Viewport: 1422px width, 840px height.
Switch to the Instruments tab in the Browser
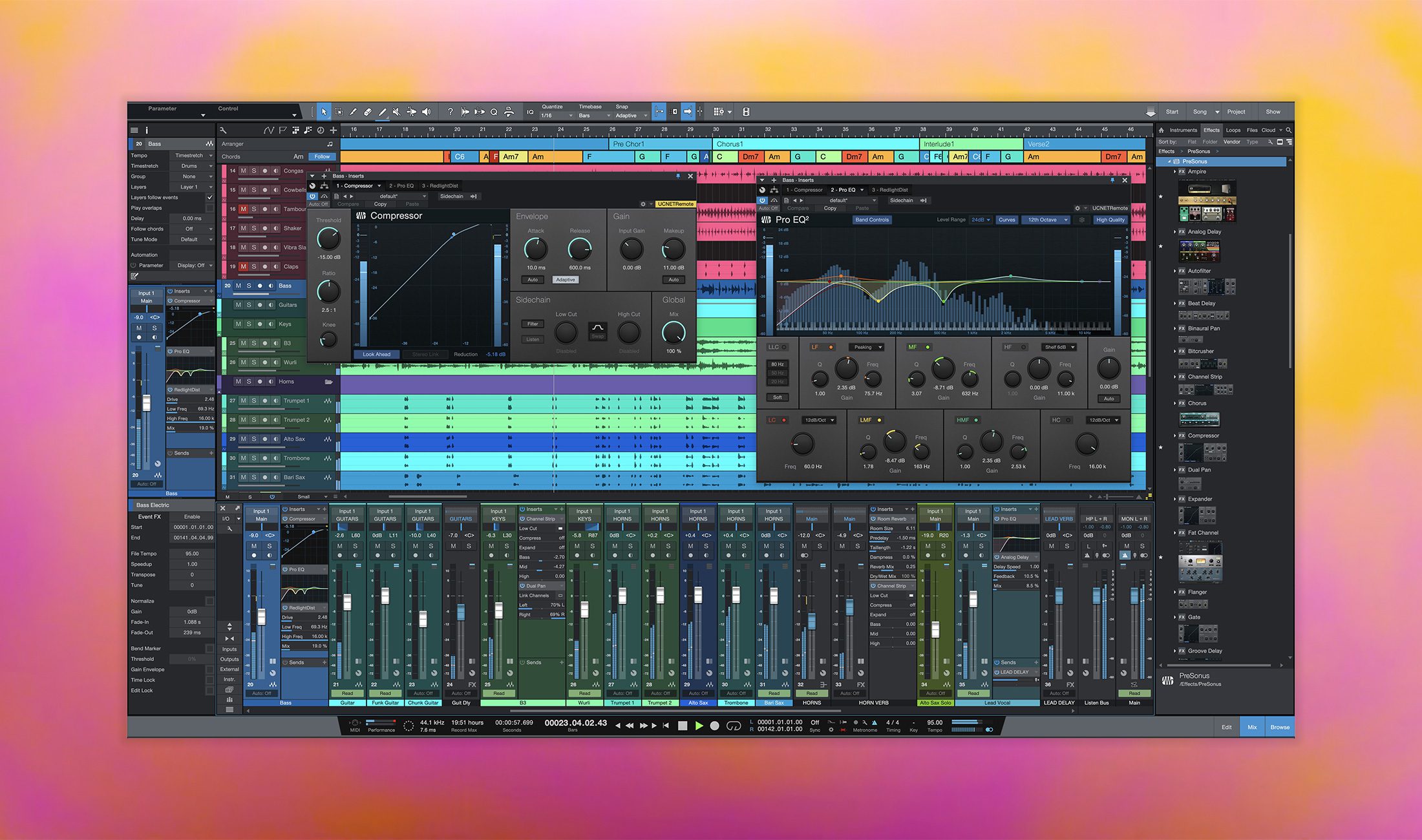[1182, 131]
